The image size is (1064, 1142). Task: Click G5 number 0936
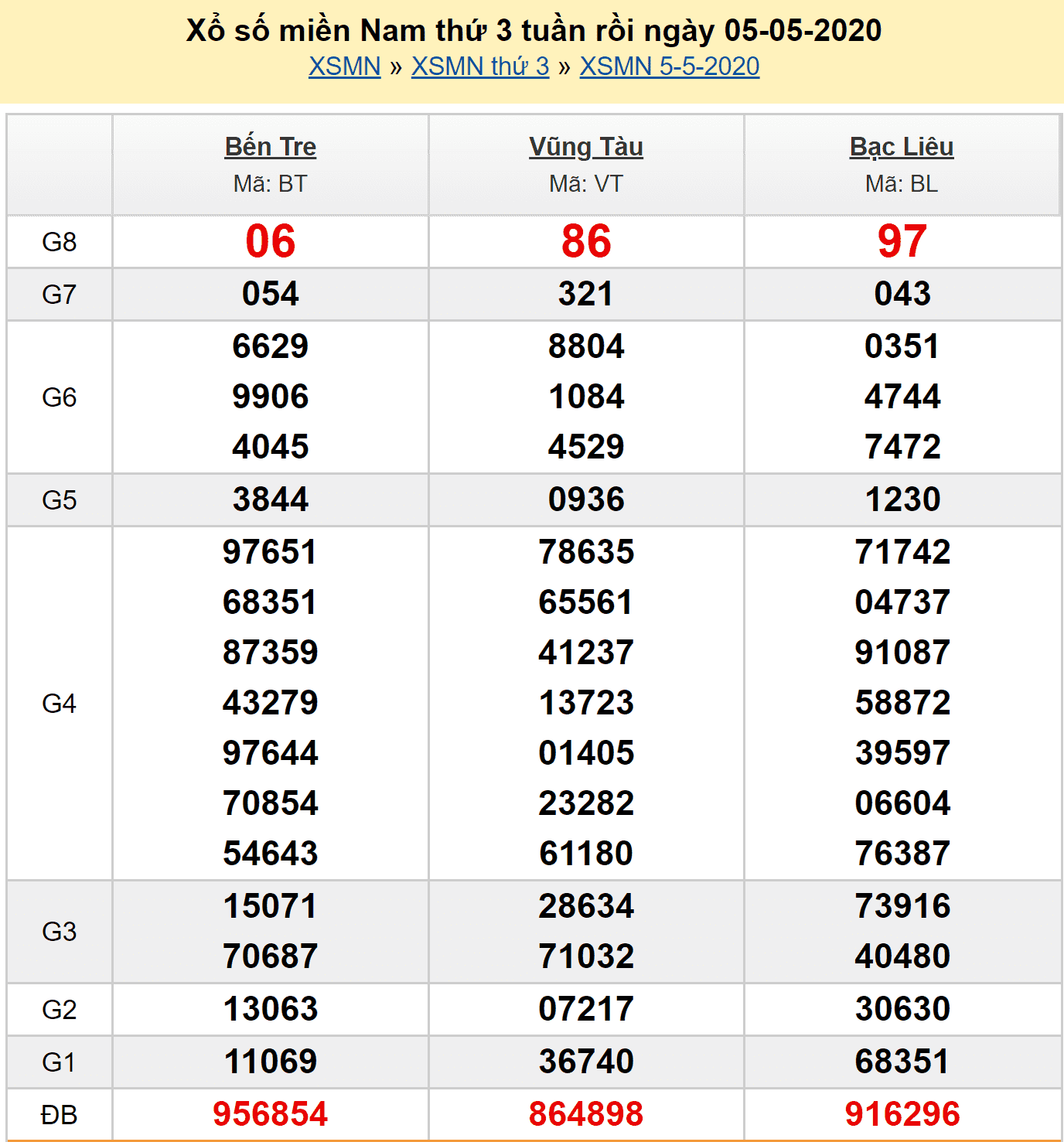[x=586, y=499]
